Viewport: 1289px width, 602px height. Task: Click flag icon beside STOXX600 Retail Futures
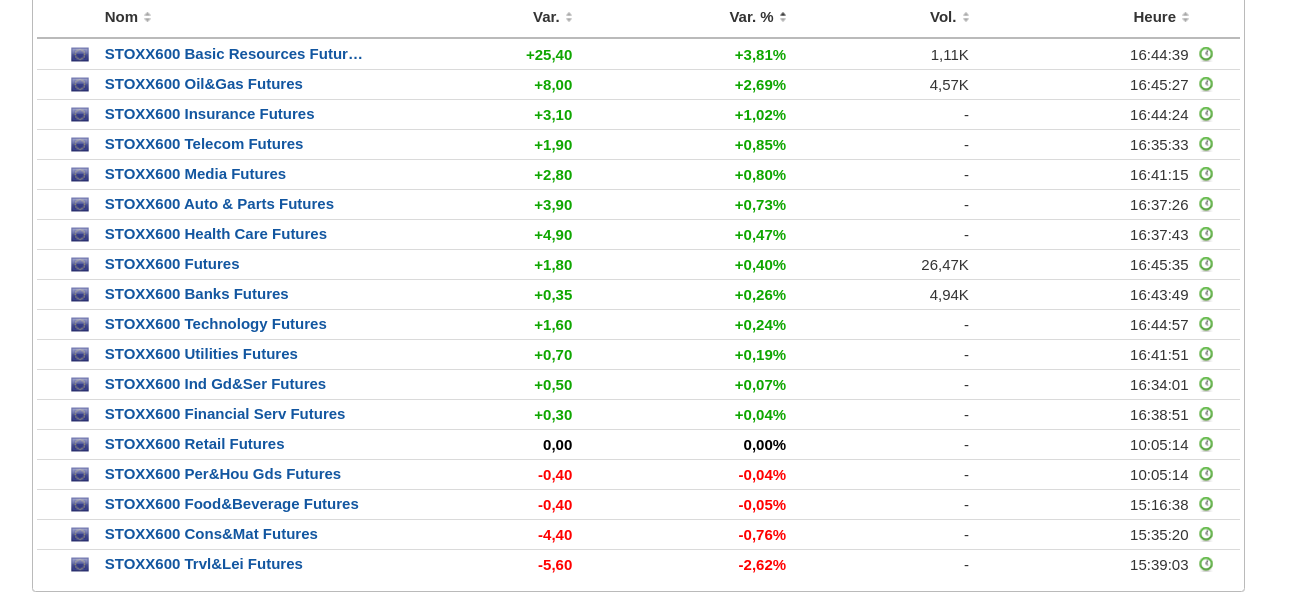pos(80,445)
